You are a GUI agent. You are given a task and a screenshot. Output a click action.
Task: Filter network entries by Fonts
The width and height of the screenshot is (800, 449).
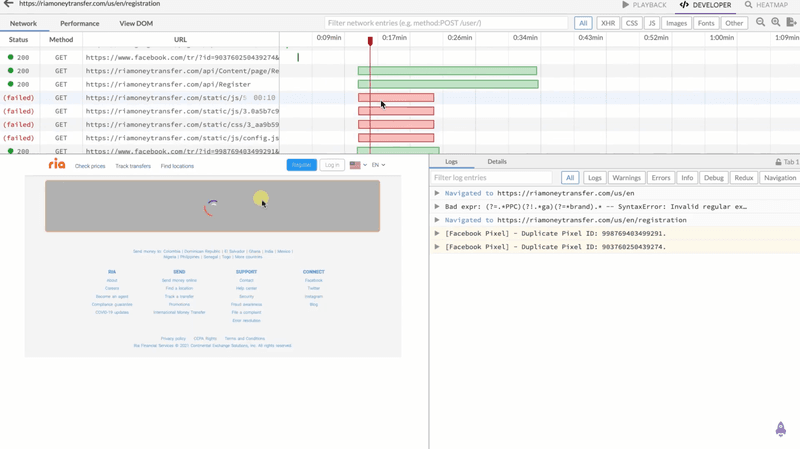point(706,23)
